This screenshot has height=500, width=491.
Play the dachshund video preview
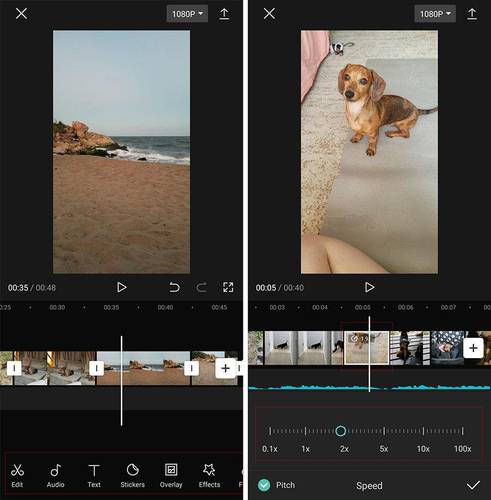(x=369, y=287)
